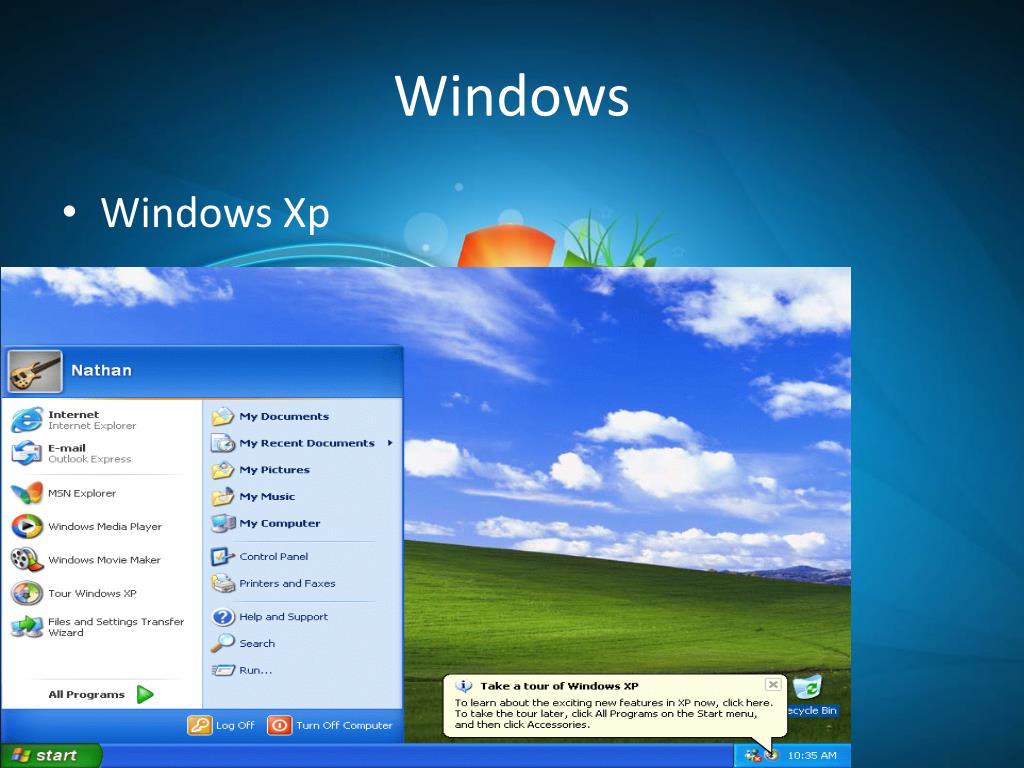Click the Printers and Faxes label
Viewport: 1024px width, 768px height.
(x=287, y=583)
